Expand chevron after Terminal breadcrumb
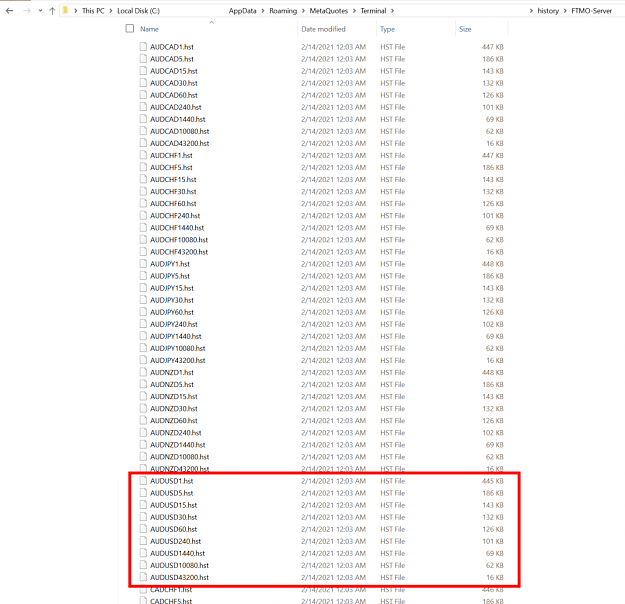 392,11
